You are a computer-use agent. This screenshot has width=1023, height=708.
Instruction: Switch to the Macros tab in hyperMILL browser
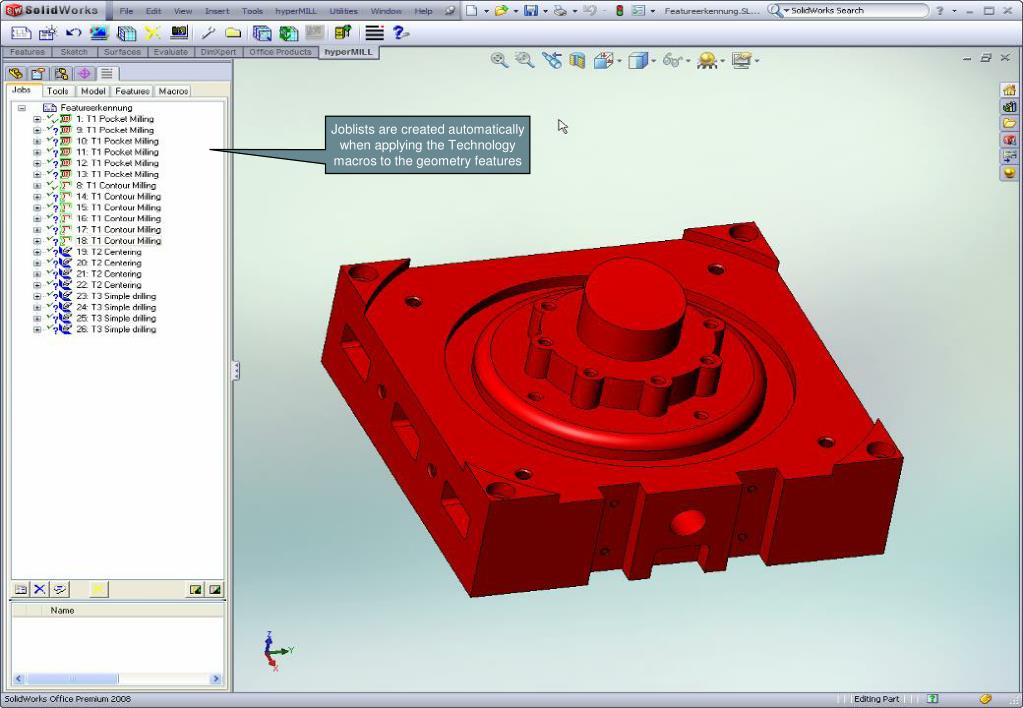tap(173, 91)
